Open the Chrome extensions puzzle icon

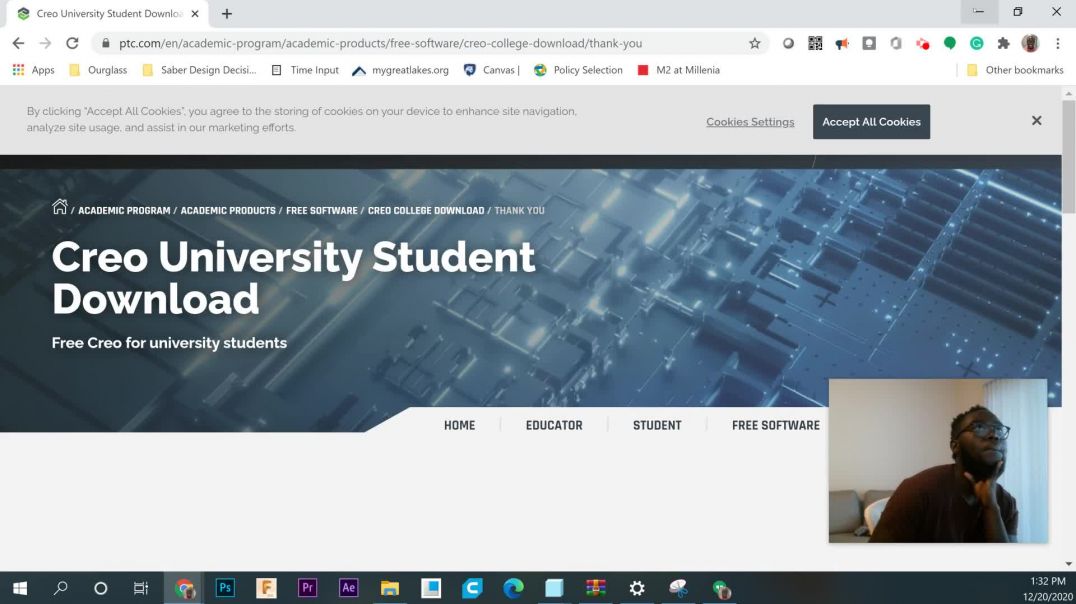pyautogui.click(x=1003, y=43)
